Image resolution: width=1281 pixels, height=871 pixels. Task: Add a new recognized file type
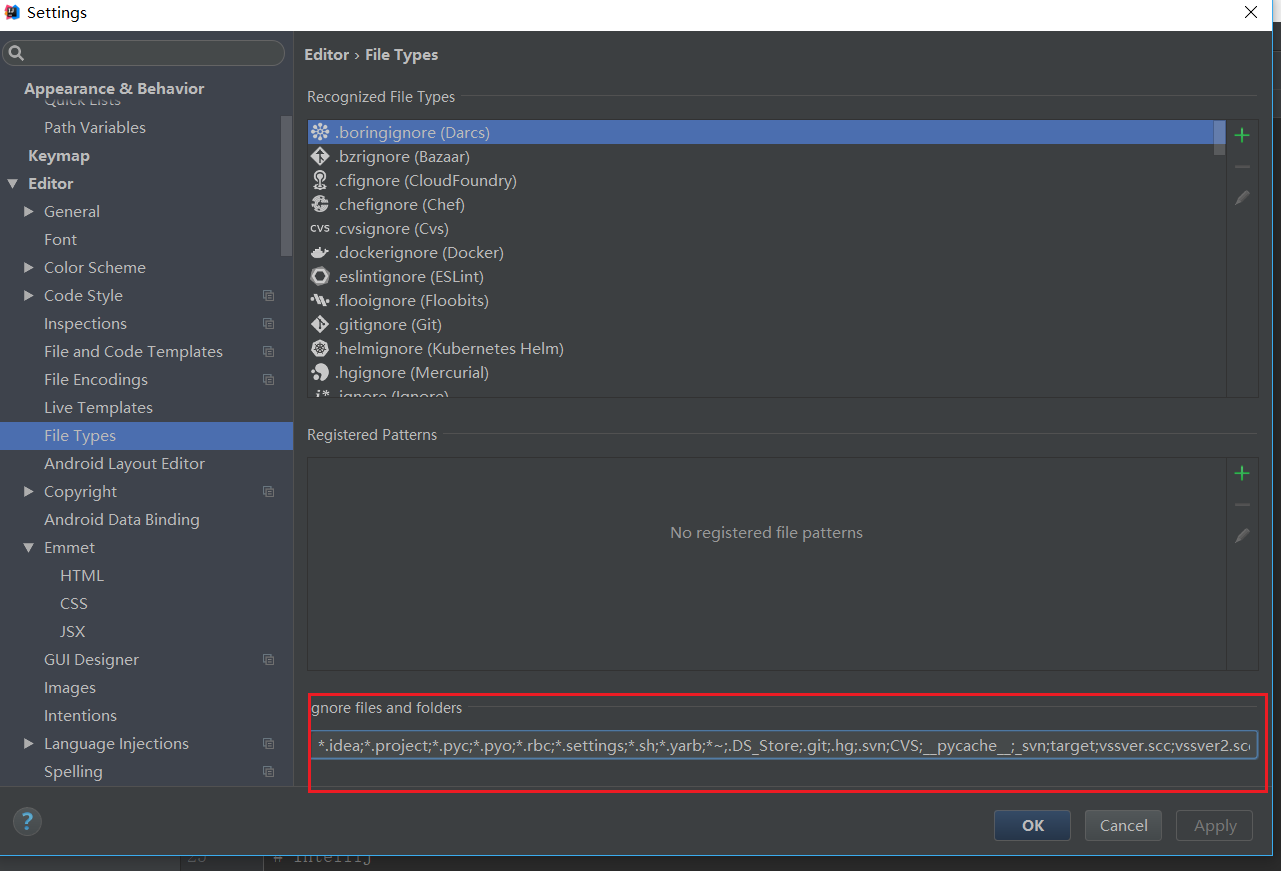[x=1242, y=135]
